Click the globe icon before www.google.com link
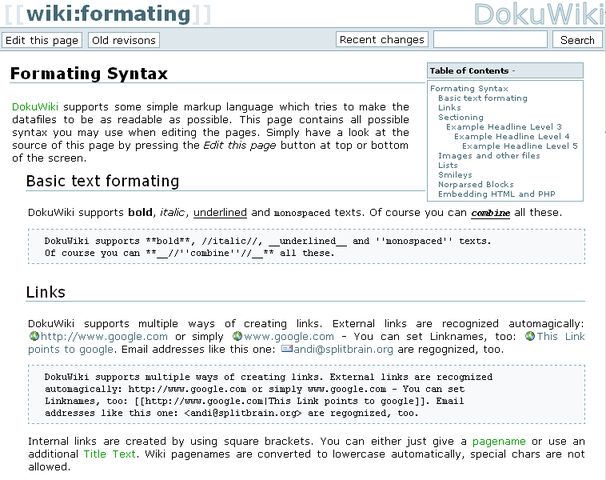This screenshot has height=480, width=606. (237, 336)
